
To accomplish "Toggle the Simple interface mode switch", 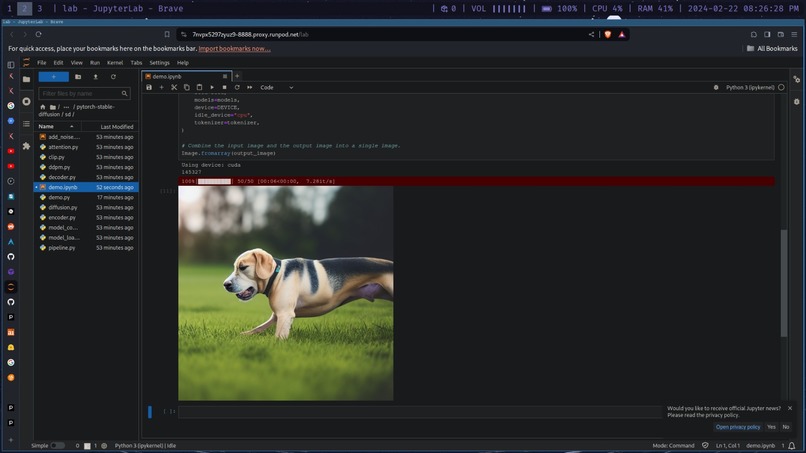I will (x=57, y=446).
